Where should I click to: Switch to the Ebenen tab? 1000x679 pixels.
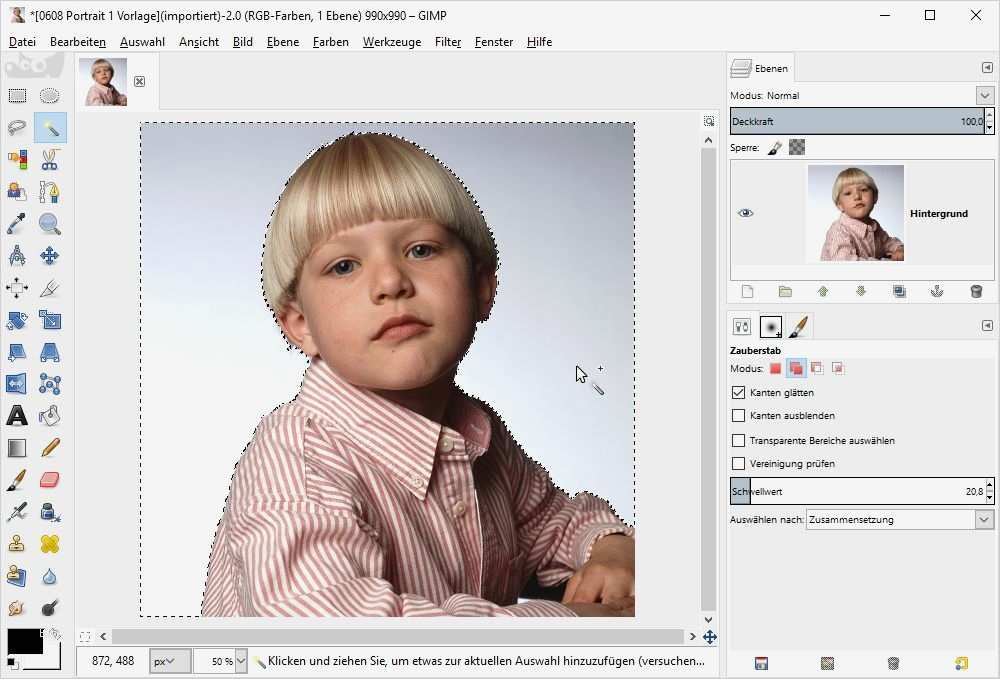click(x=760, y=67)
